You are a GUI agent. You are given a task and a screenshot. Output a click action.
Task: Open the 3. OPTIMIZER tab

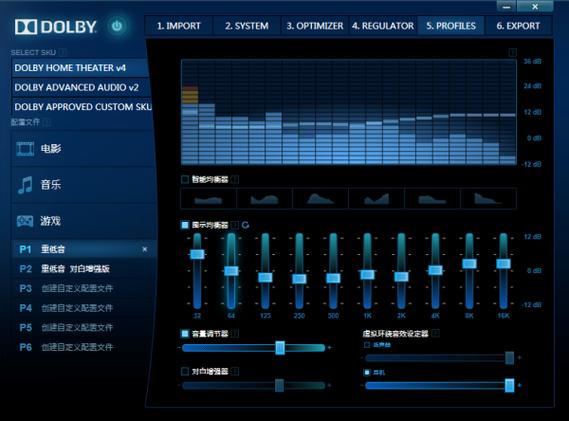point(315,26)
